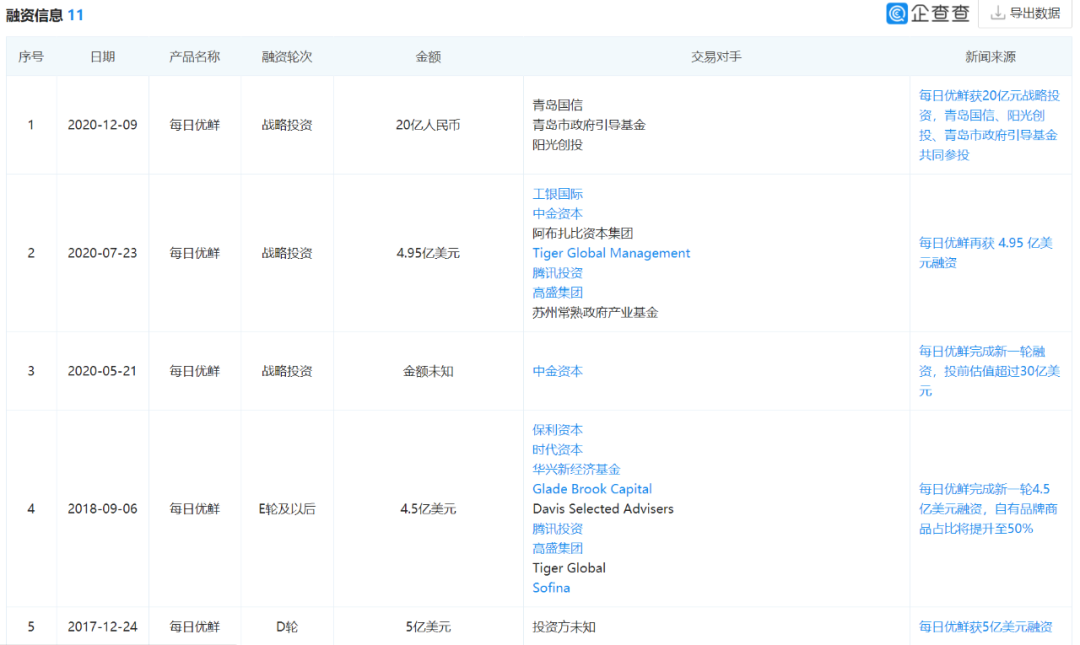Open 中金资本 link in the 2020-05-21 row
Image resolution: width=1080 pixels, height=645 pixels.
coord(557,371)
